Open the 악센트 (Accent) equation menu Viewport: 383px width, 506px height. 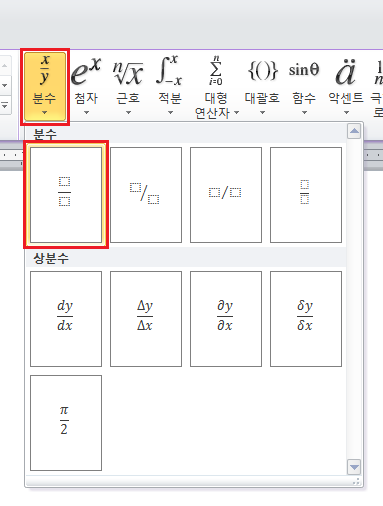(346, 86)
